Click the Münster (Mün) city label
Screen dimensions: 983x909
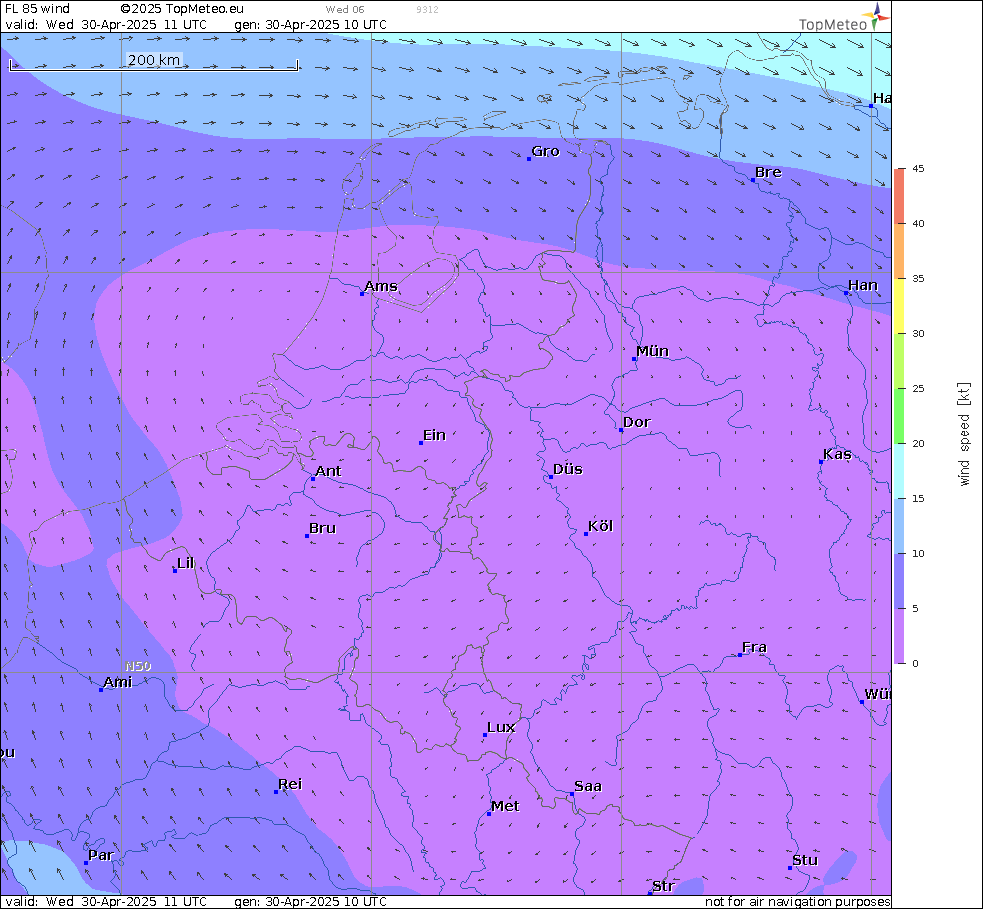[x=652, y=351]
